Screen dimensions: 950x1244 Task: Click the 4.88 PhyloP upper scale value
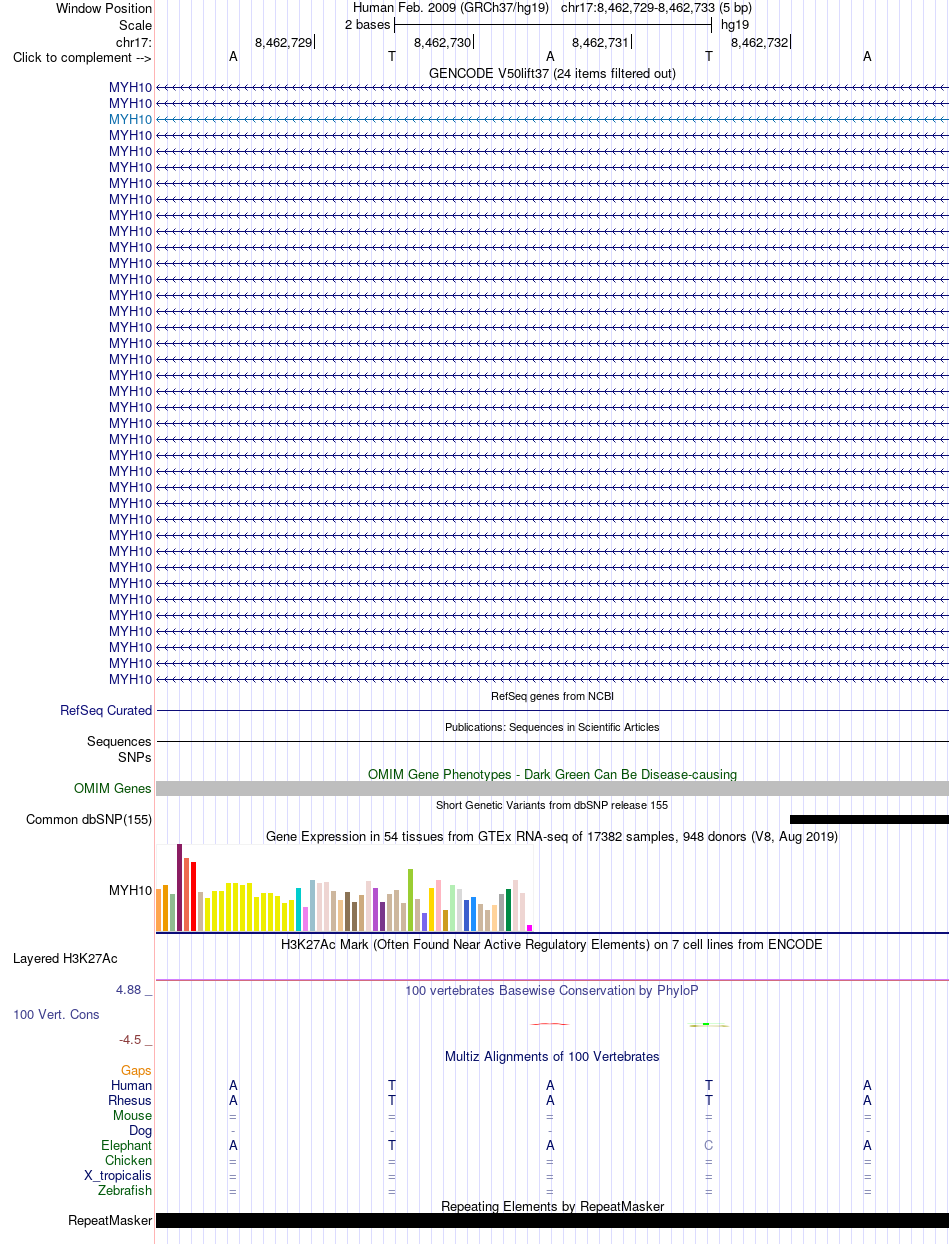[129, 989]
